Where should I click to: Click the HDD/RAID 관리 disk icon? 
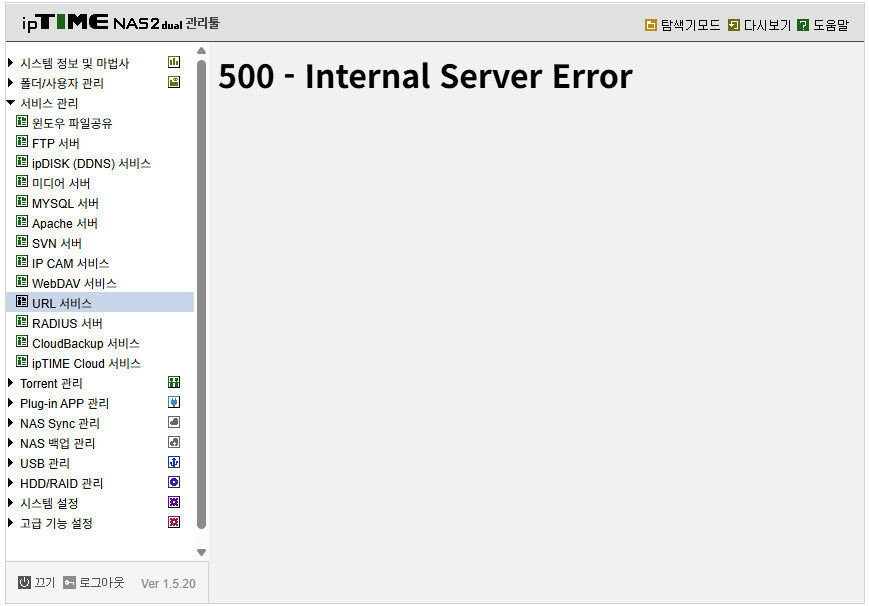[174, 482]
